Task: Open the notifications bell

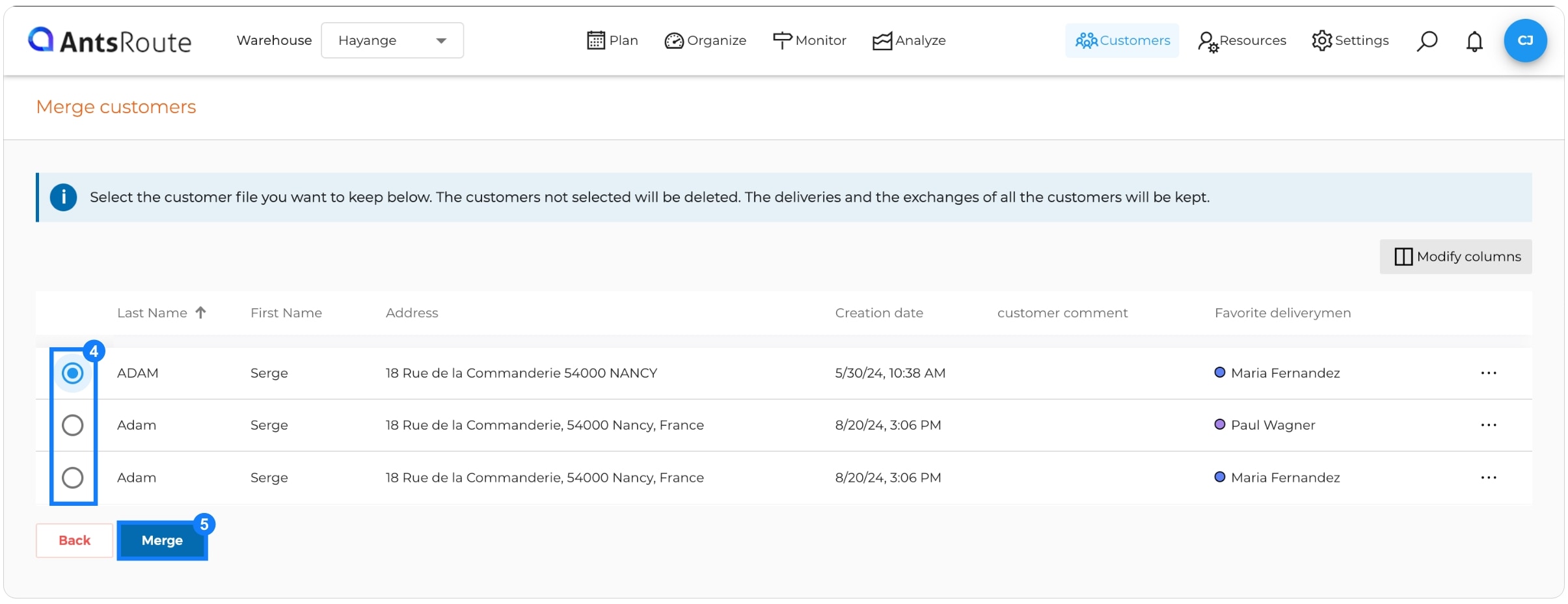Action: point(1474,41)
